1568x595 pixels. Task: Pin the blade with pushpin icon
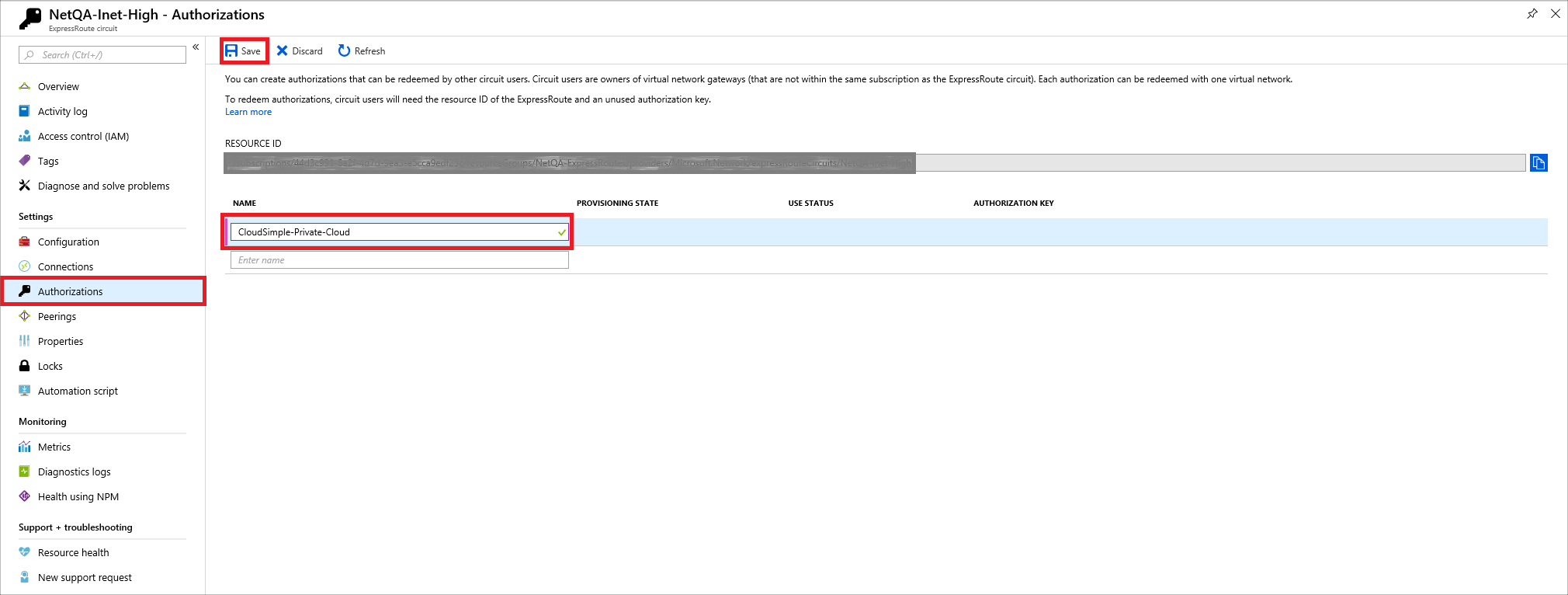1532,14
